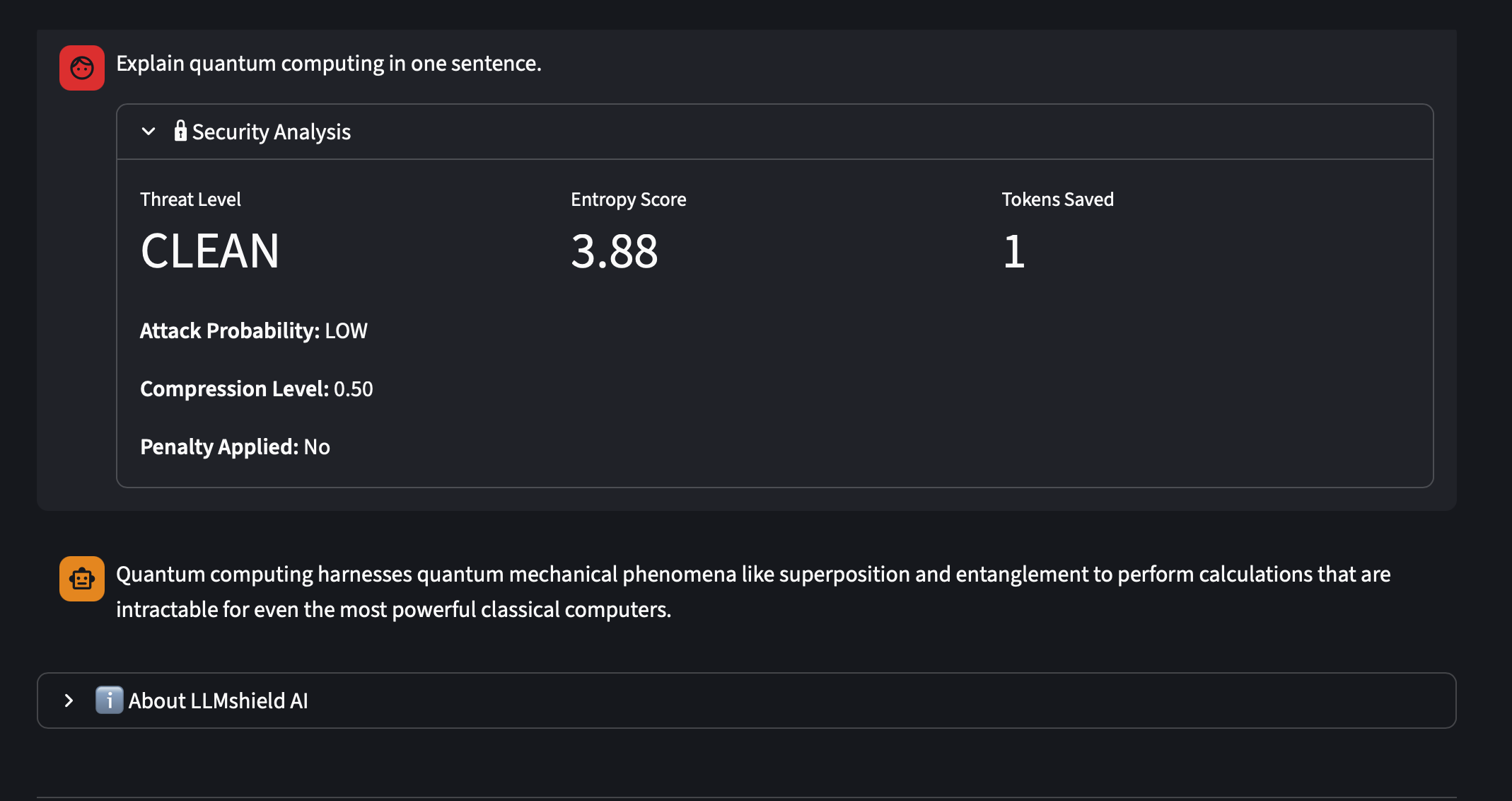Click the horizontal divider at page bottom

tap(746, 797)
